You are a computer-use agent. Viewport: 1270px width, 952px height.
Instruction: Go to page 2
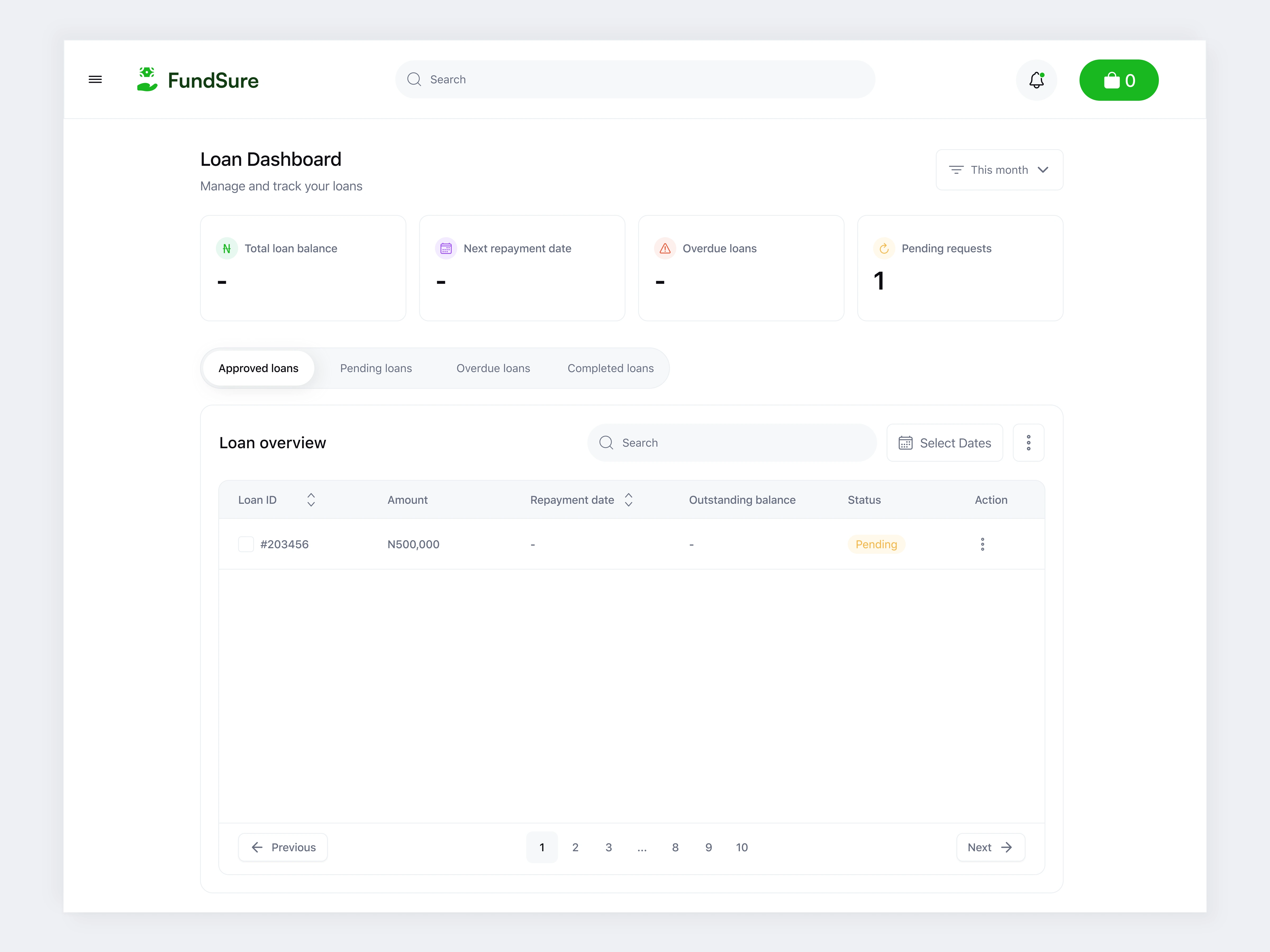point(575,847)
